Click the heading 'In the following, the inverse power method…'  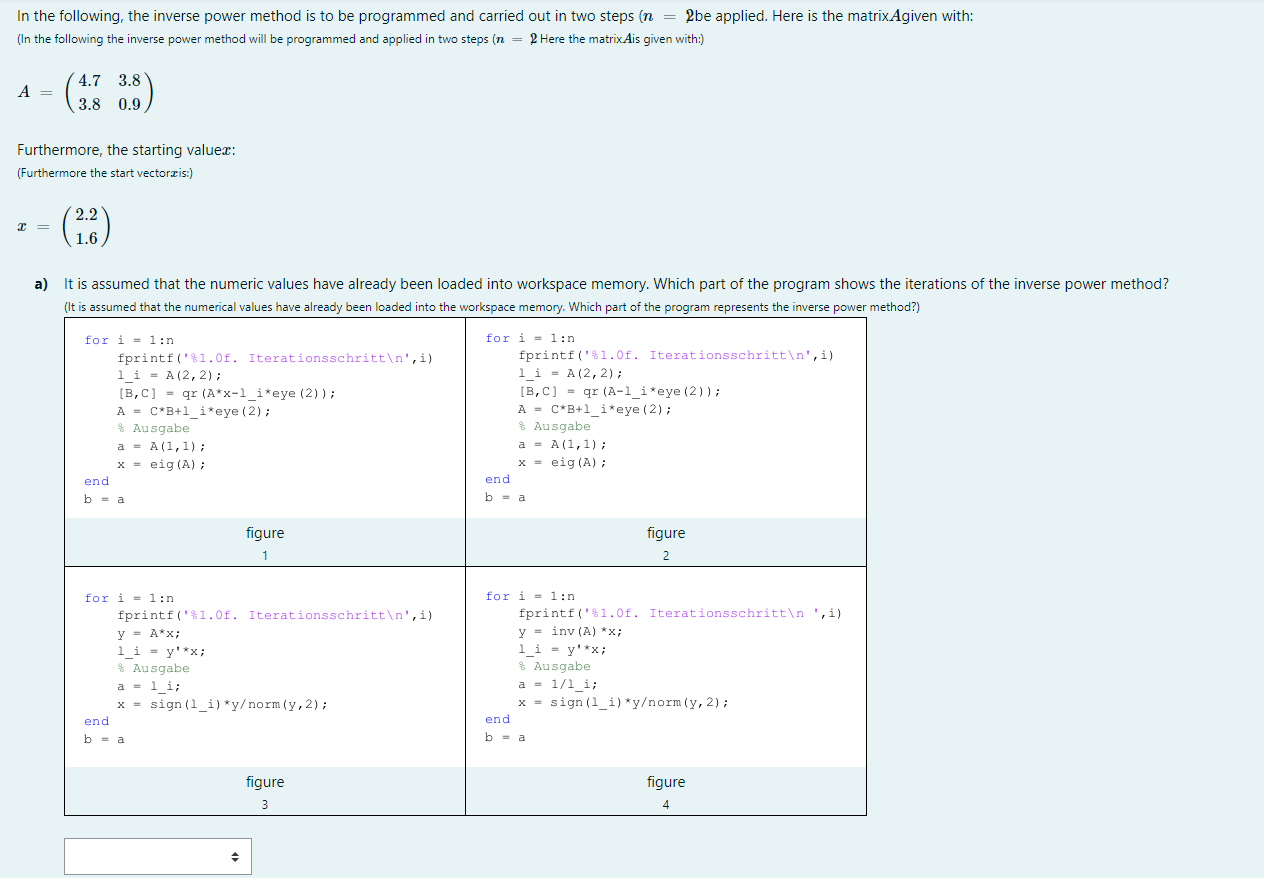495,16
